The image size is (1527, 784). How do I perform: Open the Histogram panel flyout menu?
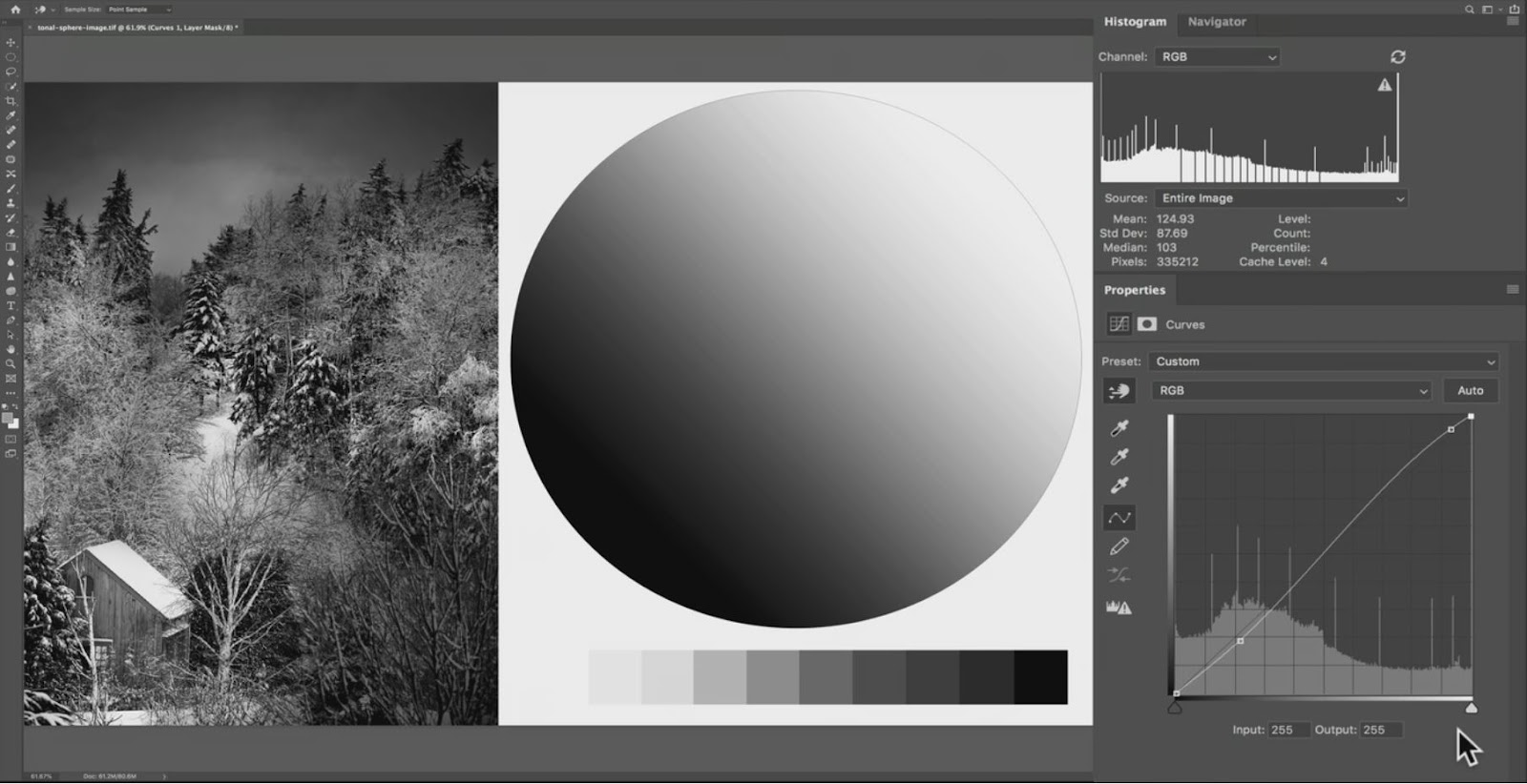click(x=1513, y=21)
